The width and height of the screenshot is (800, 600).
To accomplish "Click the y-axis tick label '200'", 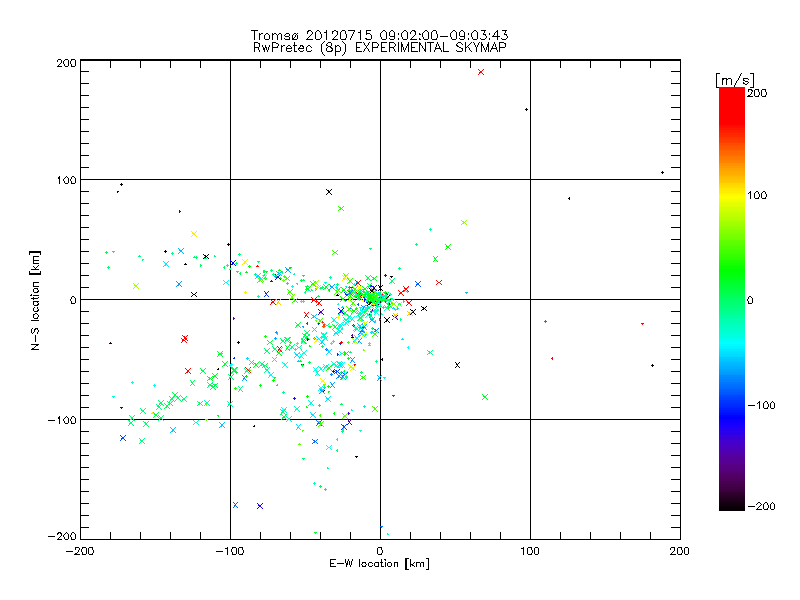I will 66,63.
